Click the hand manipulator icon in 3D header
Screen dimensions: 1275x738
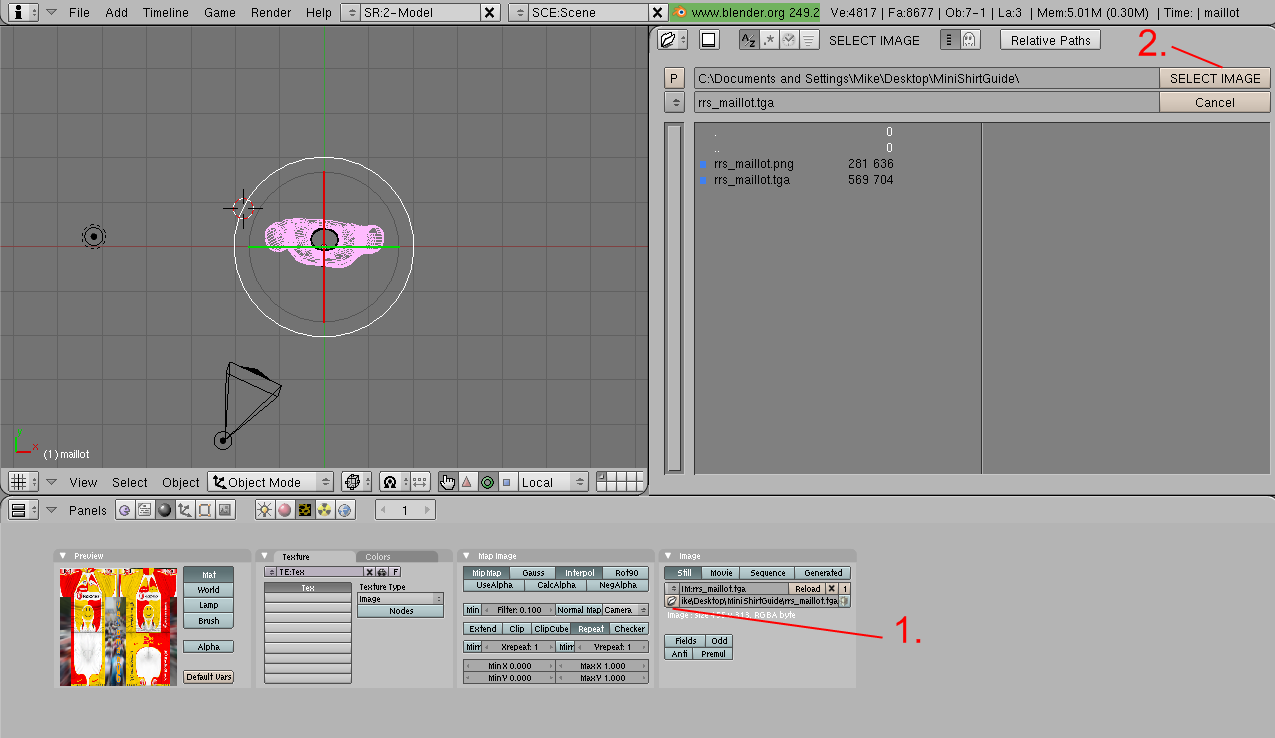(447, 482)
